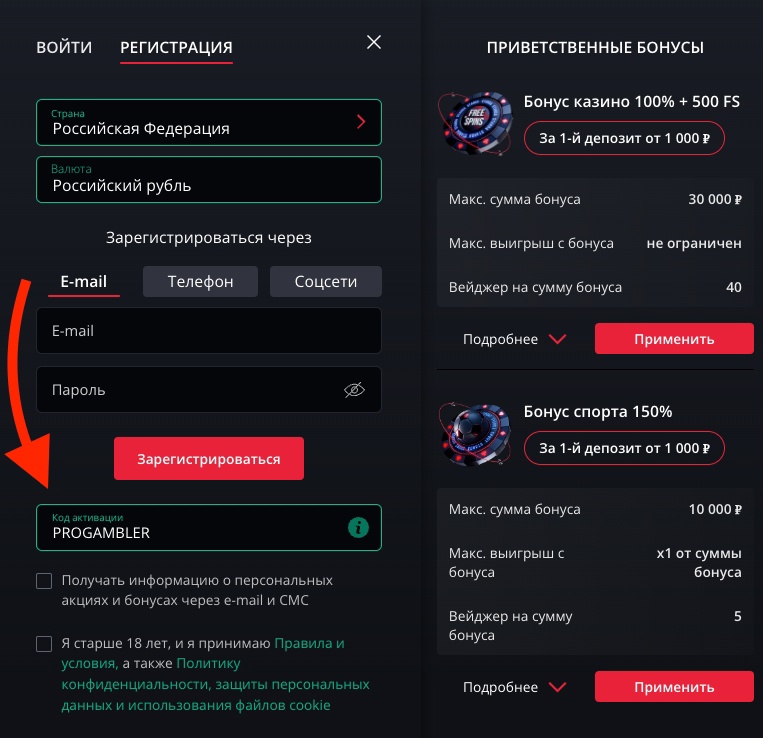Click the Free Spins casino bonus chip icon
Image resolution: width=763 pixels, height=738 pixels.
click(x=474, y=122)
